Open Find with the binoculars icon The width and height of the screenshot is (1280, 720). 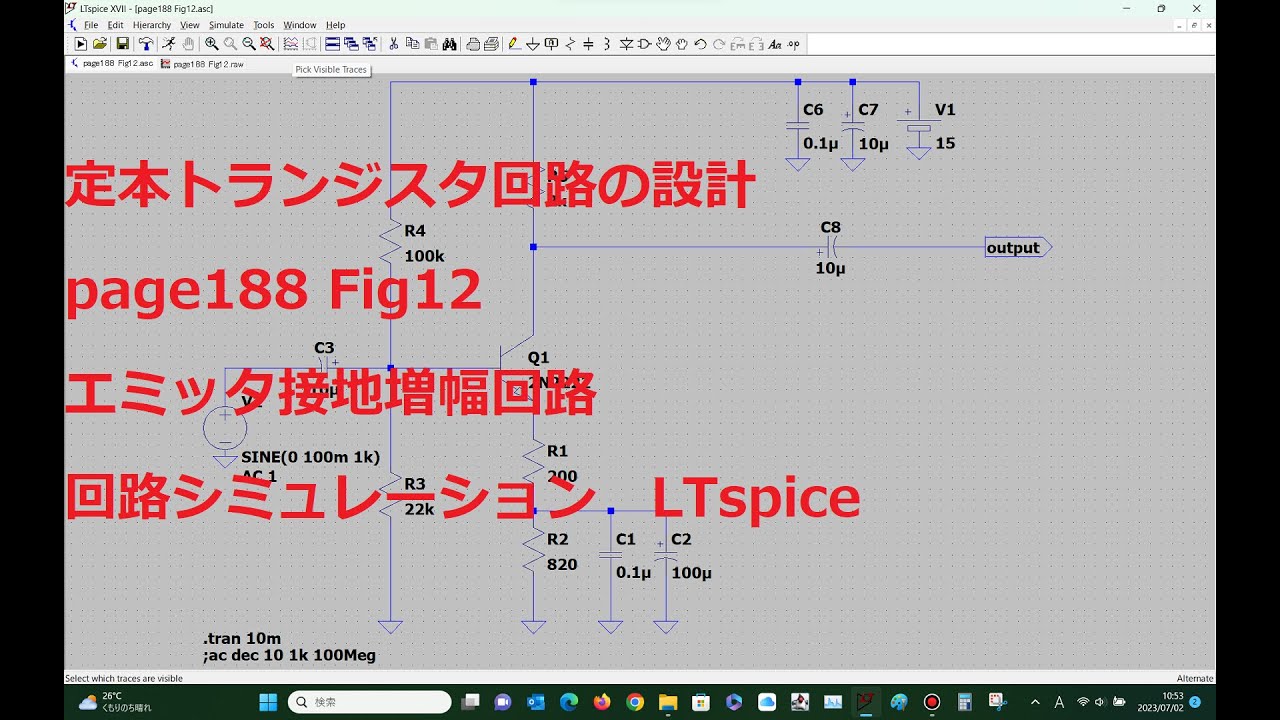(x=449, y=44)
